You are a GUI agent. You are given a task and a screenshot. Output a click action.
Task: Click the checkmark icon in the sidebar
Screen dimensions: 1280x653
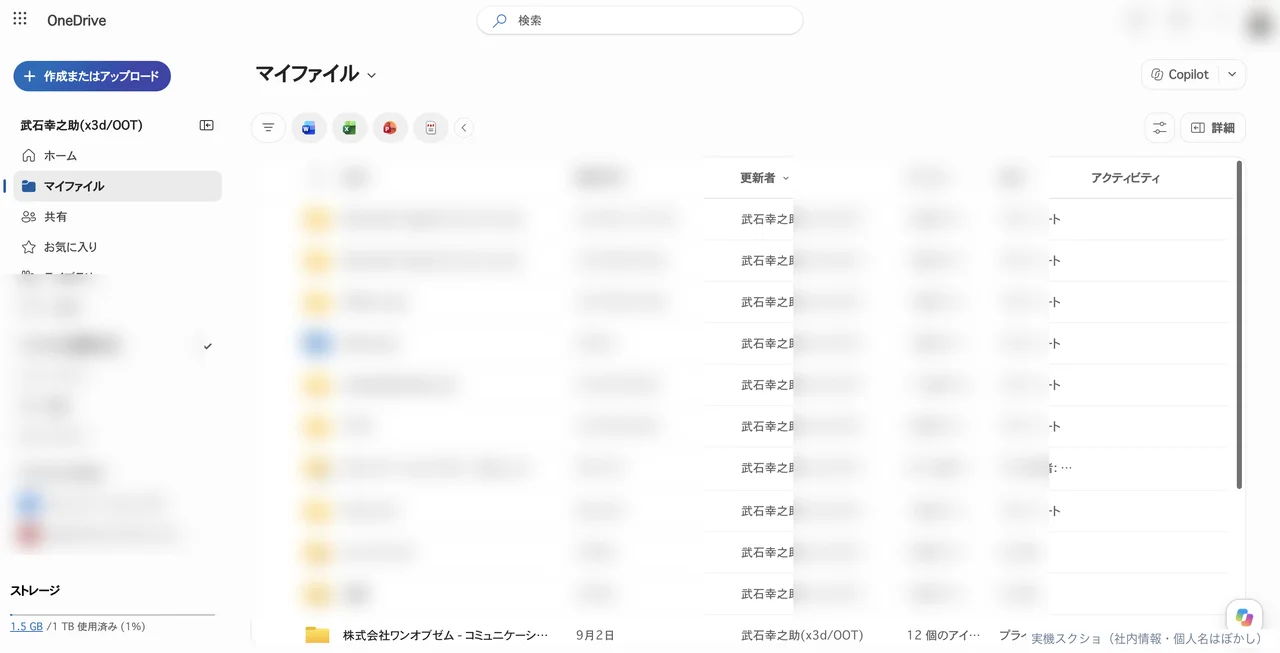(208, 346)
